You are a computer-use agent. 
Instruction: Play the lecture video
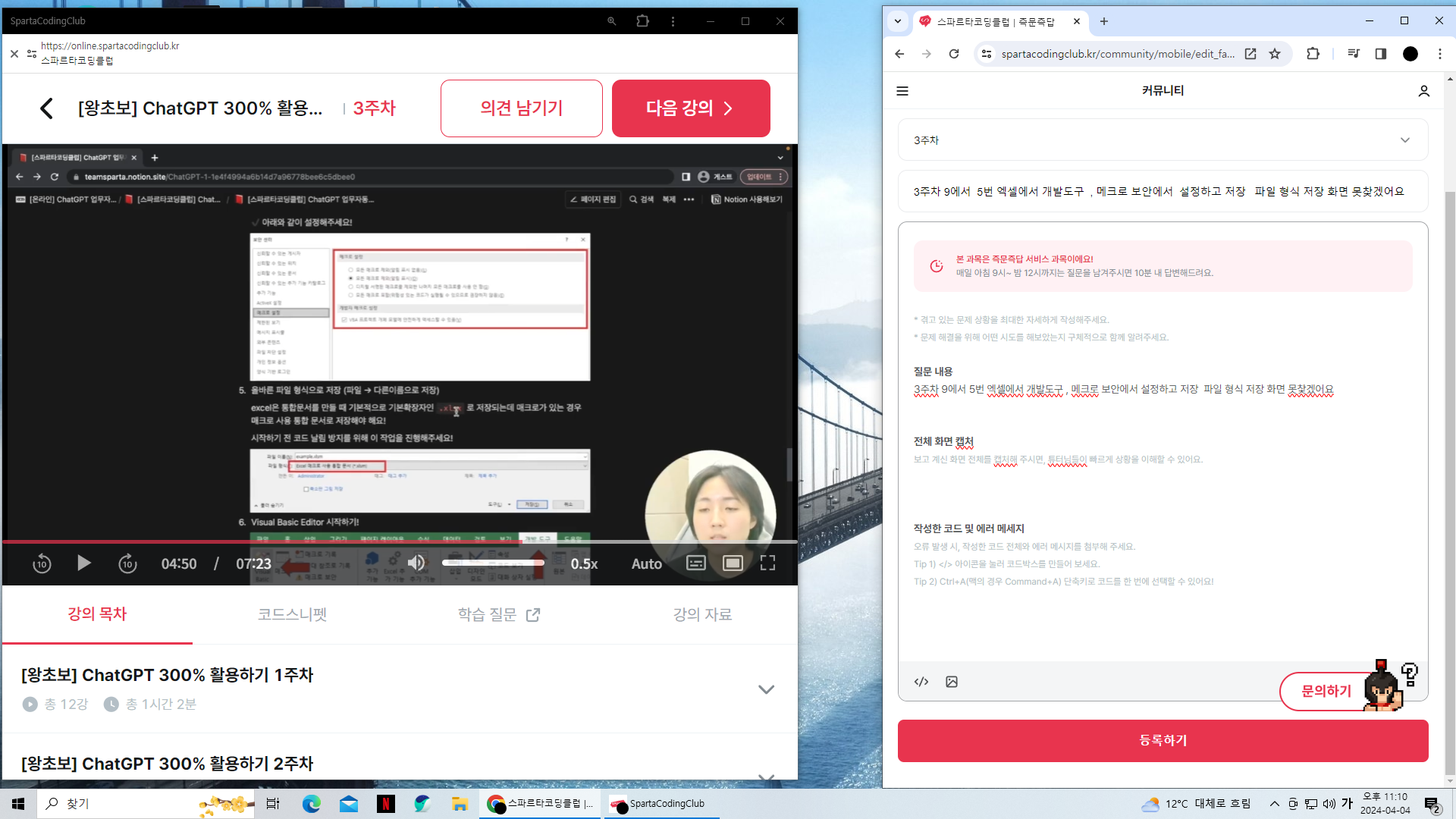(x=84, y=563)
